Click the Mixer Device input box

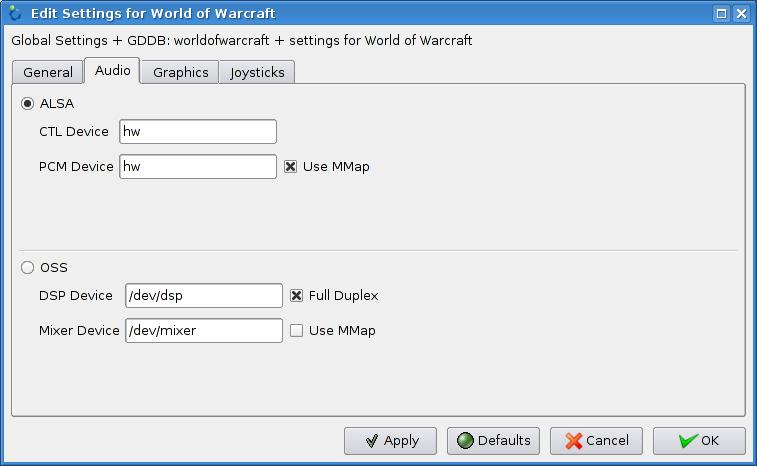point(203,330)
